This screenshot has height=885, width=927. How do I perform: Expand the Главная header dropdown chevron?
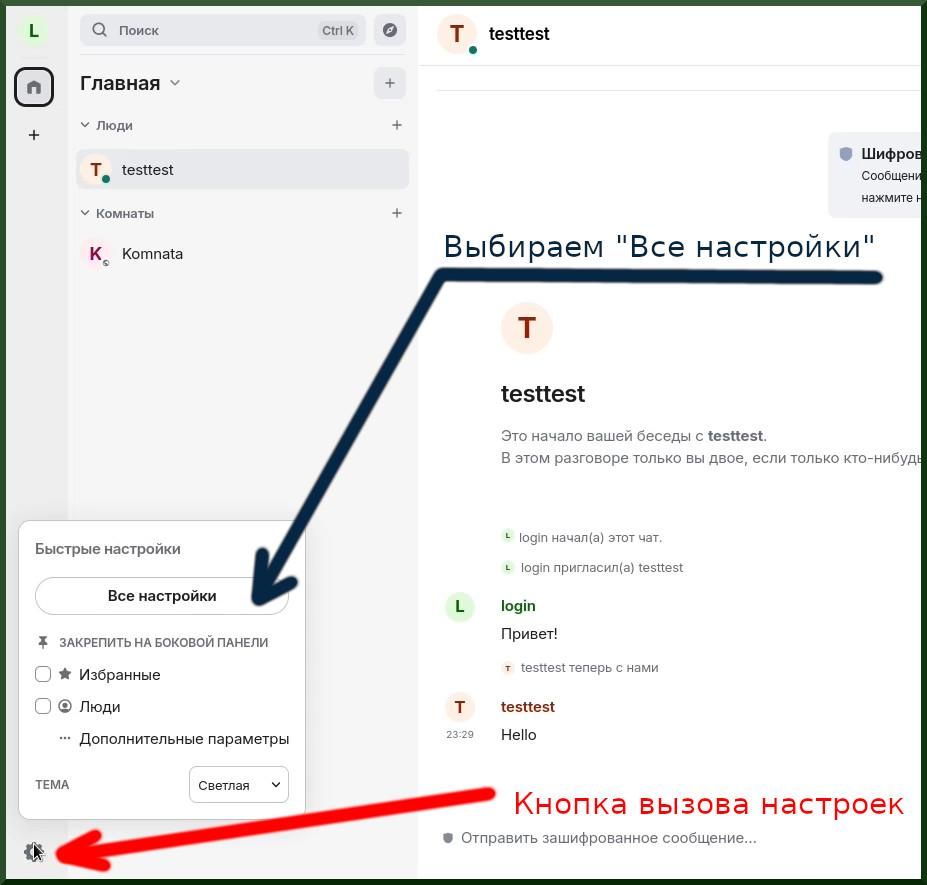point(175,83)
